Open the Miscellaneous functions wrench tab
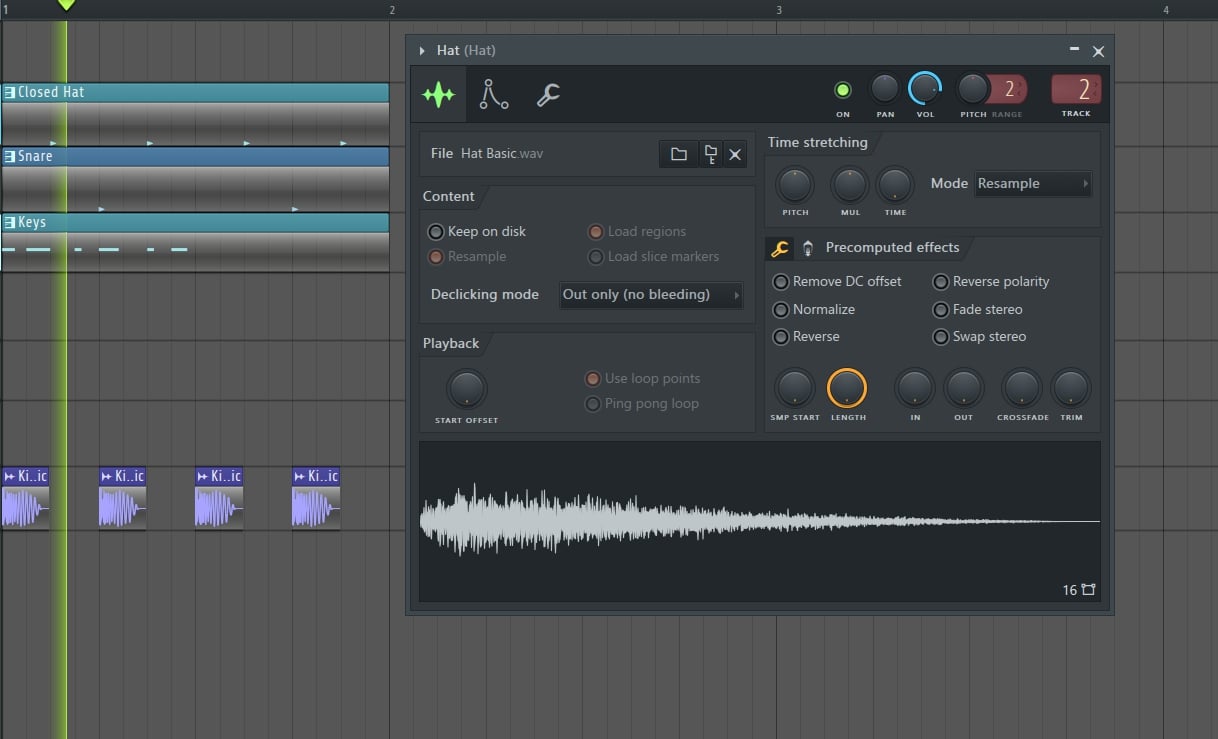Image resolution: width=1218 pixels, height=739 pixels. [547, 95]
